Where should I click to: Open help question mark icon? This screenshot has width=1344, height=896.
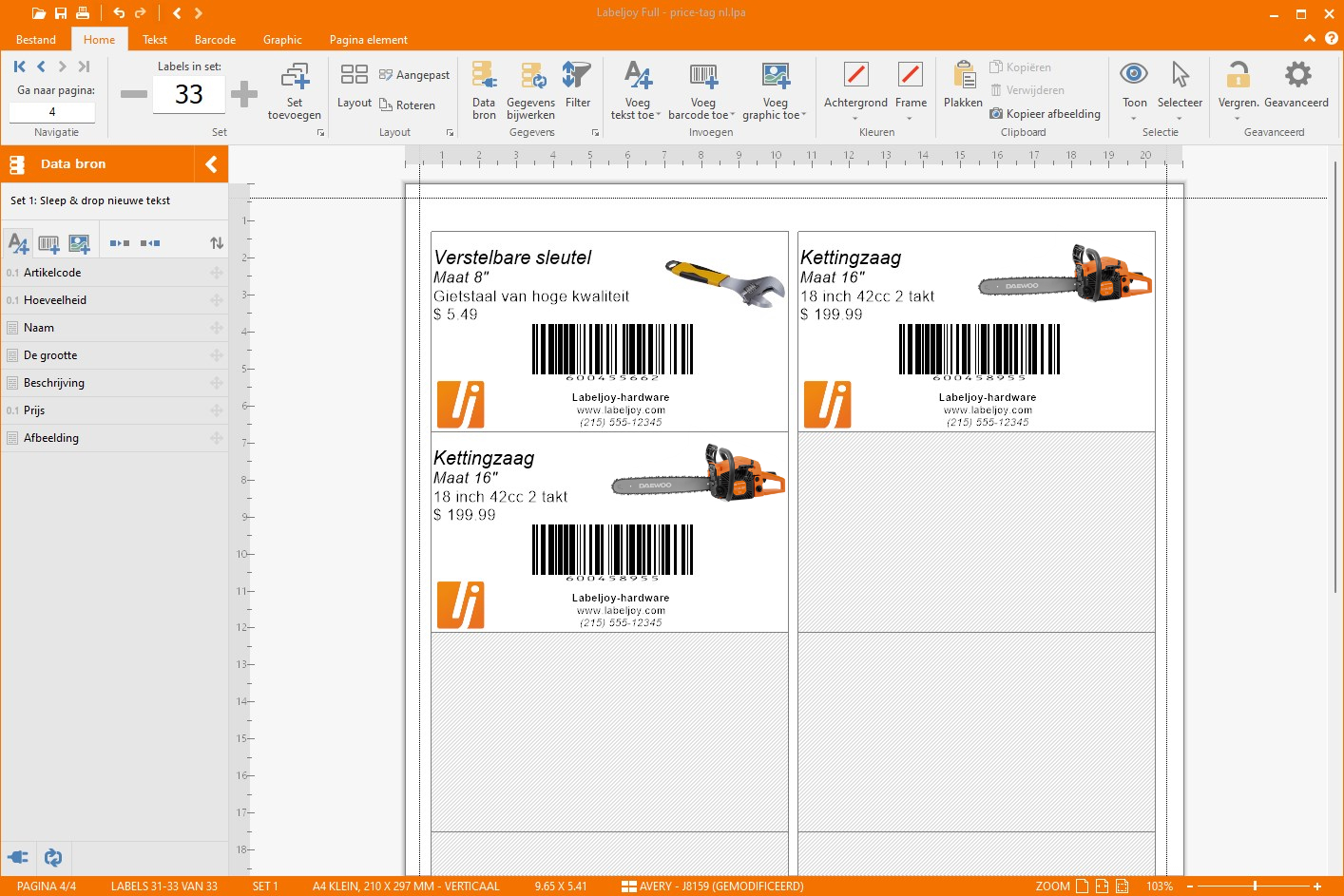click(1331, 39)
